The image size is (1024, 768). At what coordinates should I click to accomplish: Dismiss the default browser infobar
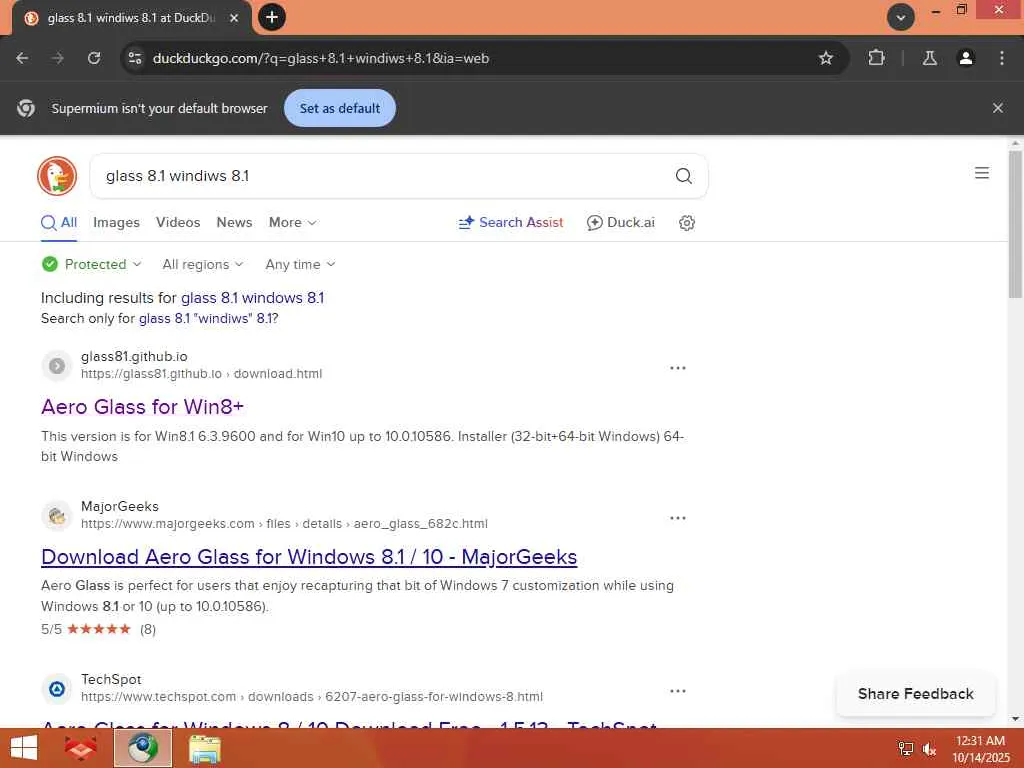997,108
